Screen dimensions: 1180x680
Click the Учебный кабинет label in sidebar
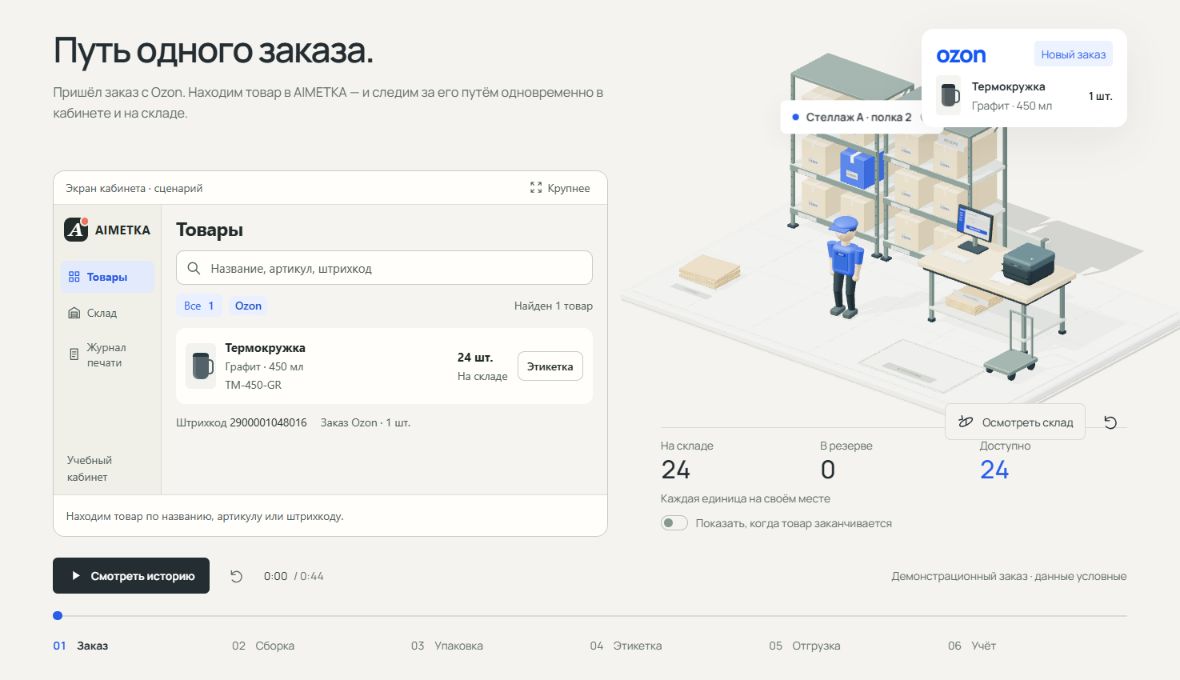(89, 468)
